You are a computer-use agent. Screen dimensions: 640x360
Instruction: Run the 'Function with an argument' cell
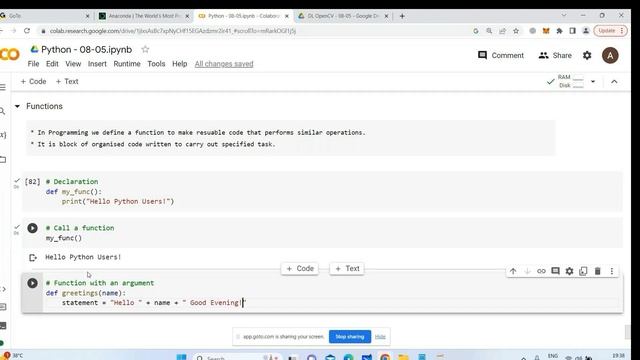pyautogui.click(x=32, y=283)
